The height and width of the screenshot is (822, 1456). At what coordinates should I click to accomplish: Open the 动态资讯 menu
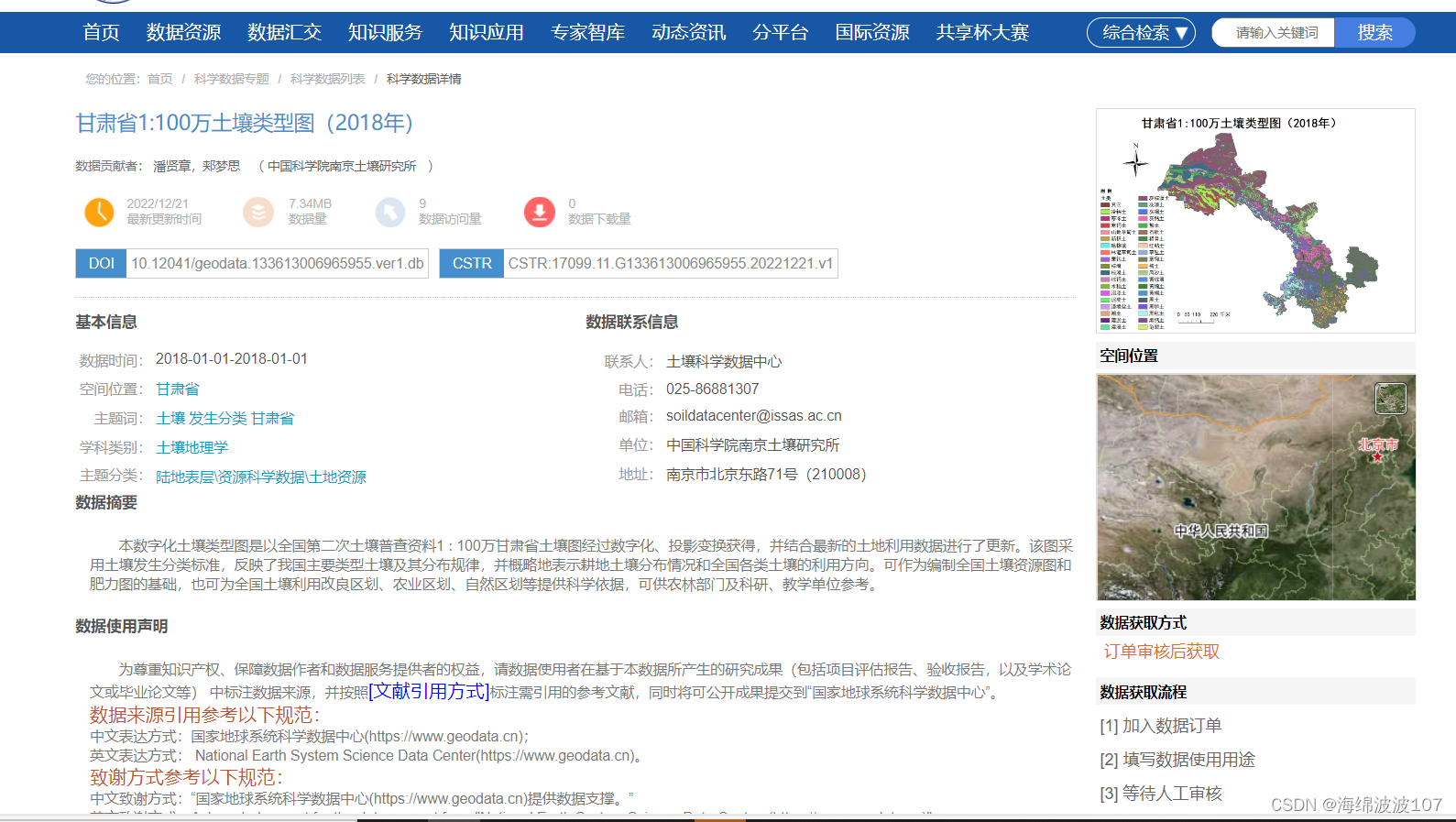point(688,33)
